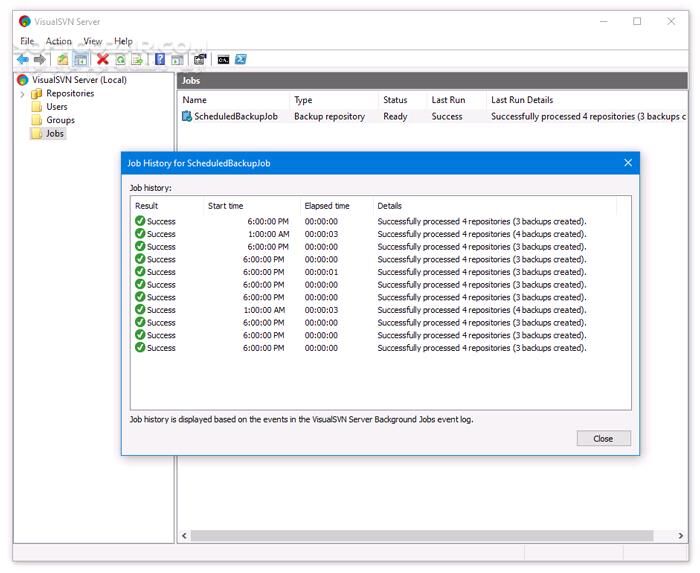The width and height of the screenshot is (700, 573).
Task: Toggle the Show/Hide Console Tree icon
Action: click(x=81, y=59)
